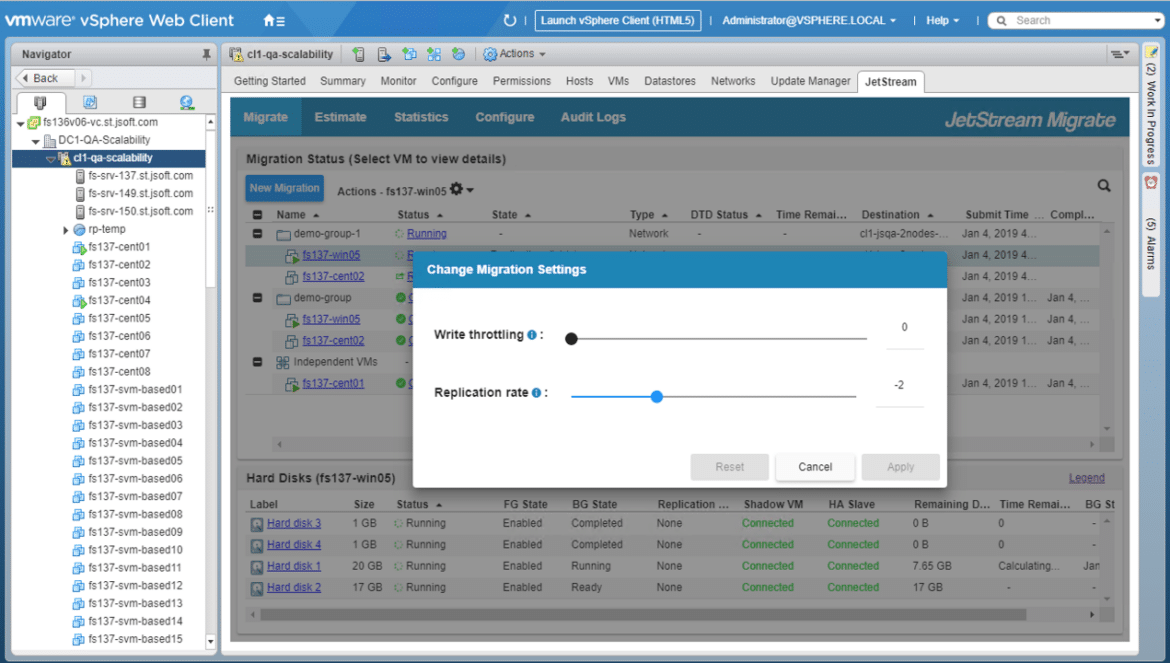Collapse DC1-QA-Scalability datacenter node
Viewport: 1170px width, 663px height.
coord(35,141)
